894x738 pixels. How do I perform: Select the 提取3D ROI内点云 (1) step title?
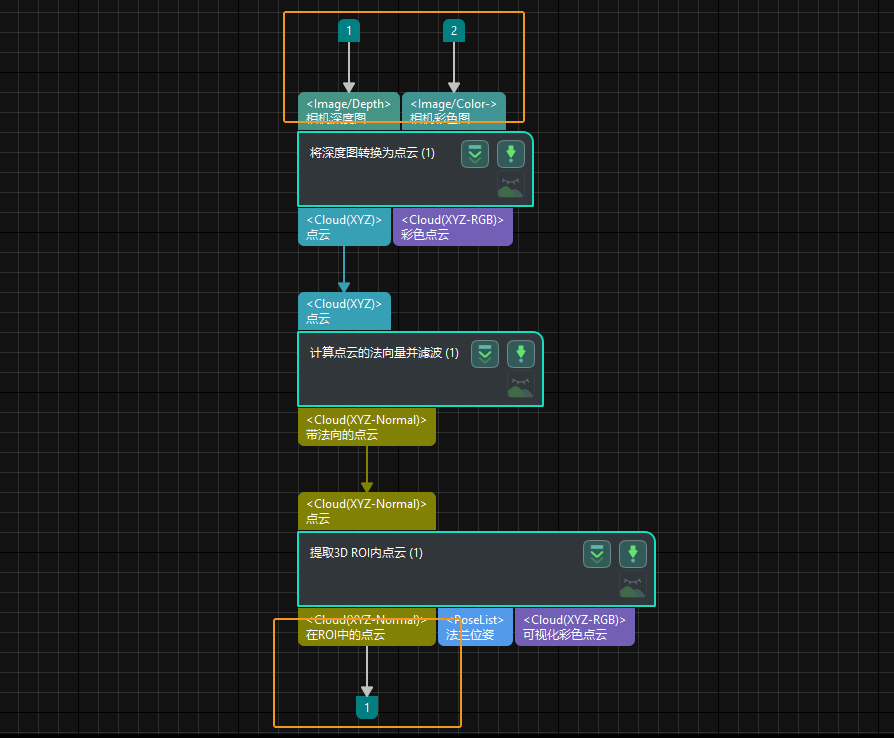pos(366,553)
